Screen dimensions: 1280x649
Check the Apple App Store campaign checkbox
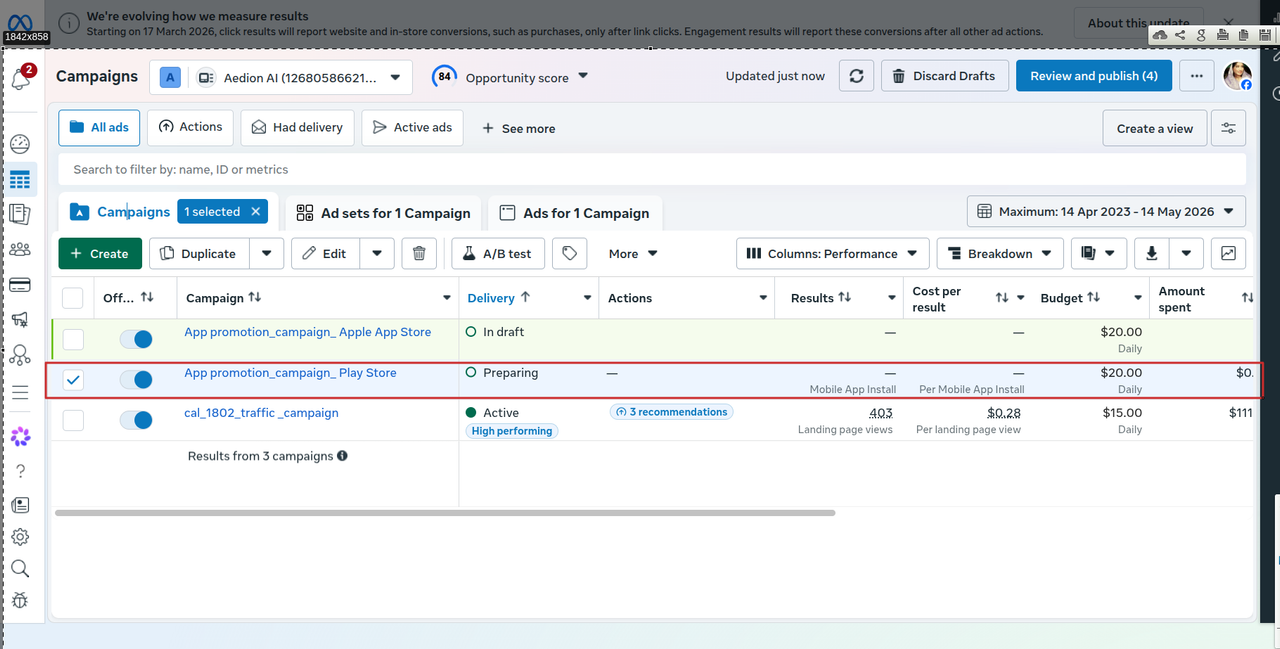[73, 339]
